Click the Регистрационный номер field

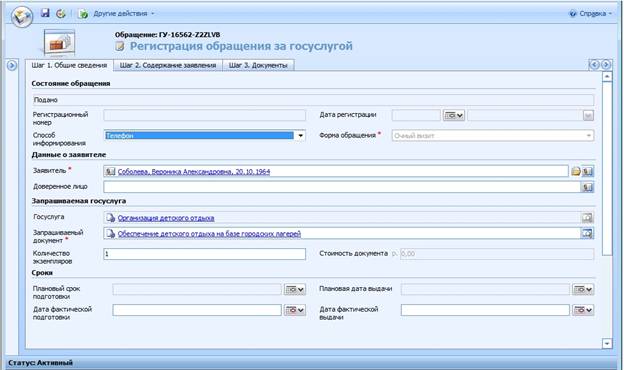click(x=205, y=115)
